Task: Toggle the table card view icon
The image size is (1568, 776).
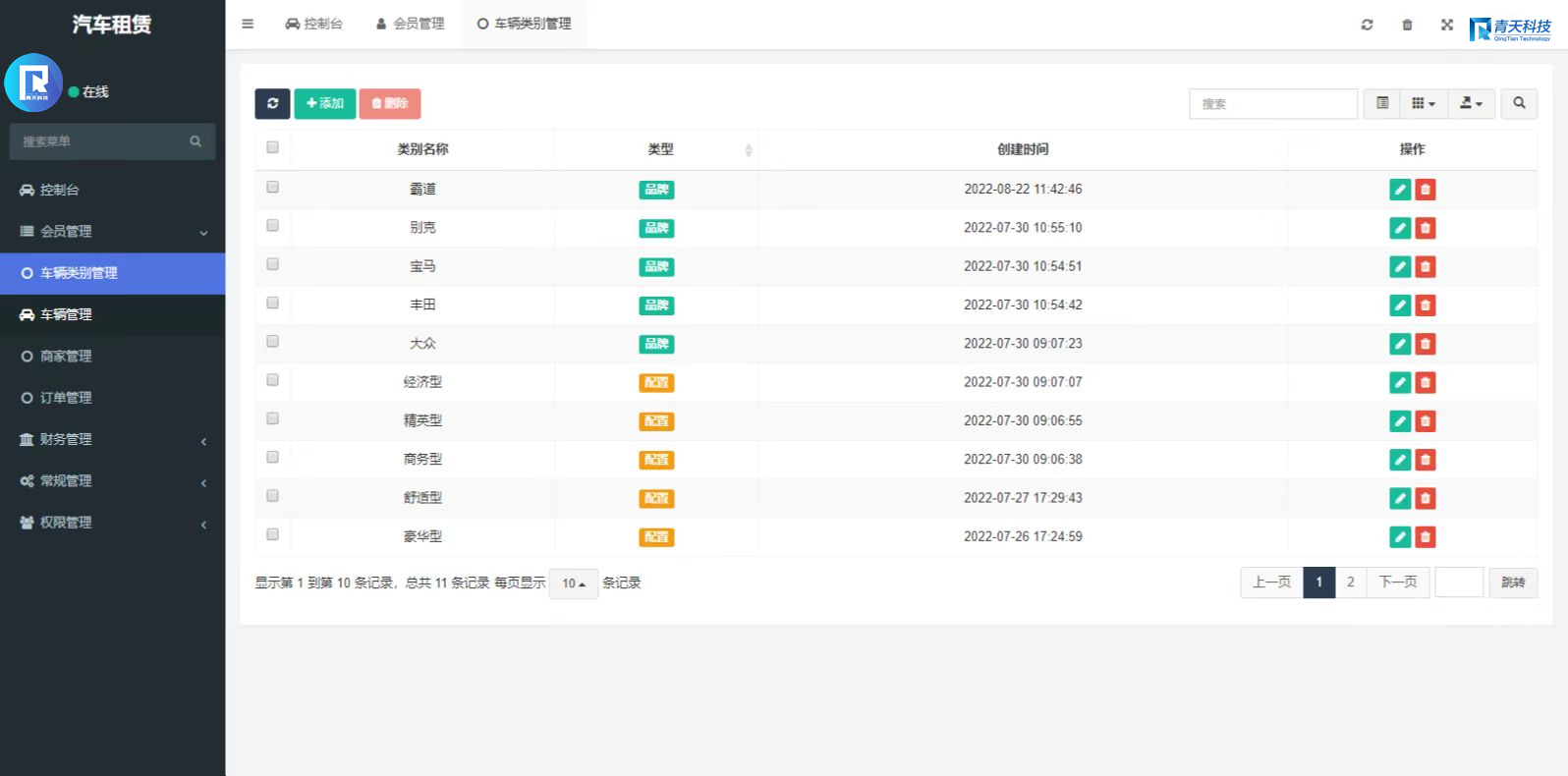Action: click(x=1382, y=103)
